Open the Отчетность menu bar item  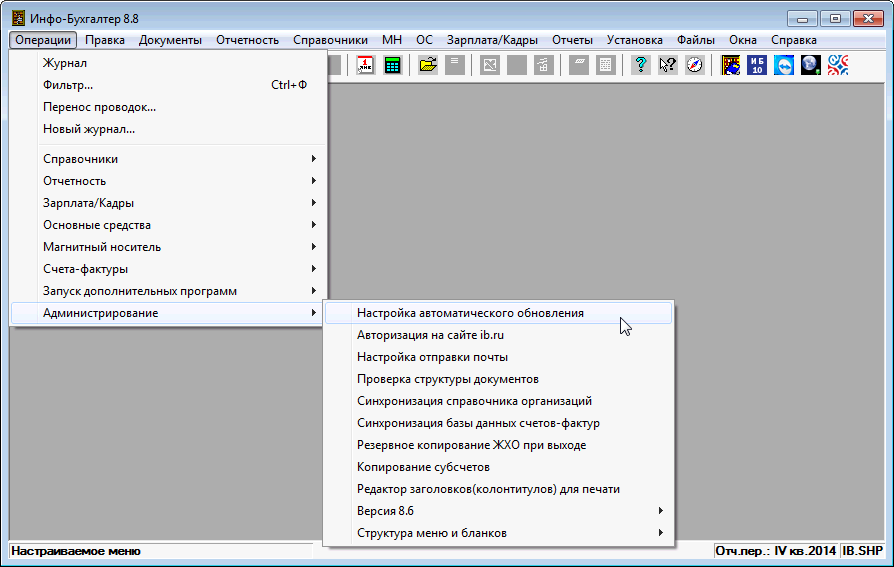click(x=247, y=40)
